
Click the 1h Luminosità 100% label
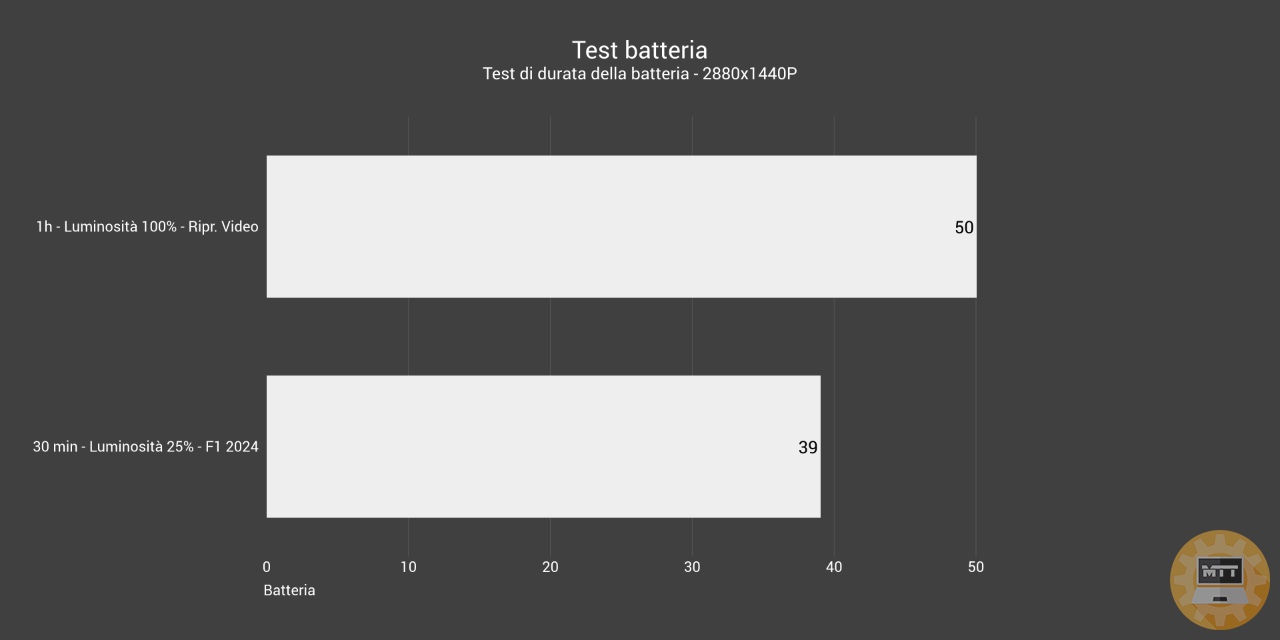coord(147,227)
